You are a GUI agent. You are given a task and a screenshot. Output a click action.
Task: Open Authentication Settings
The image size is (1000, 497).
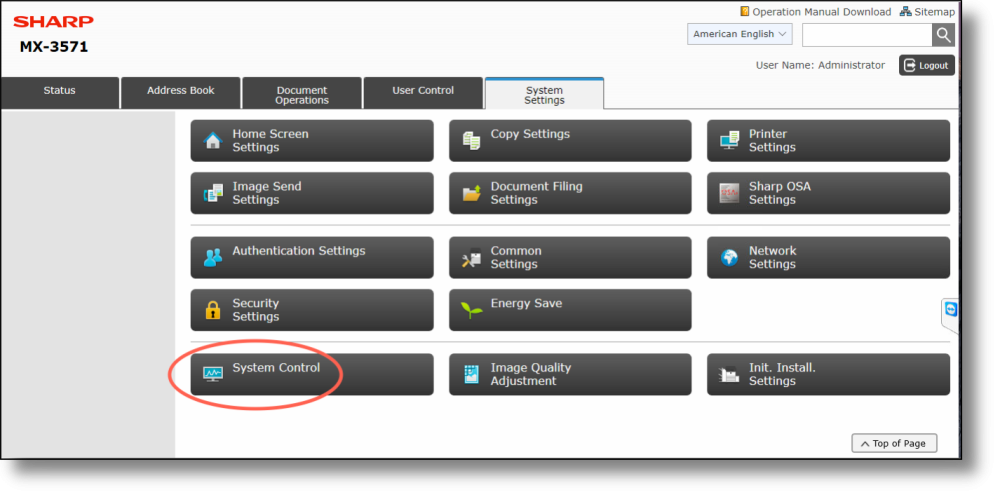coord(312,258)
